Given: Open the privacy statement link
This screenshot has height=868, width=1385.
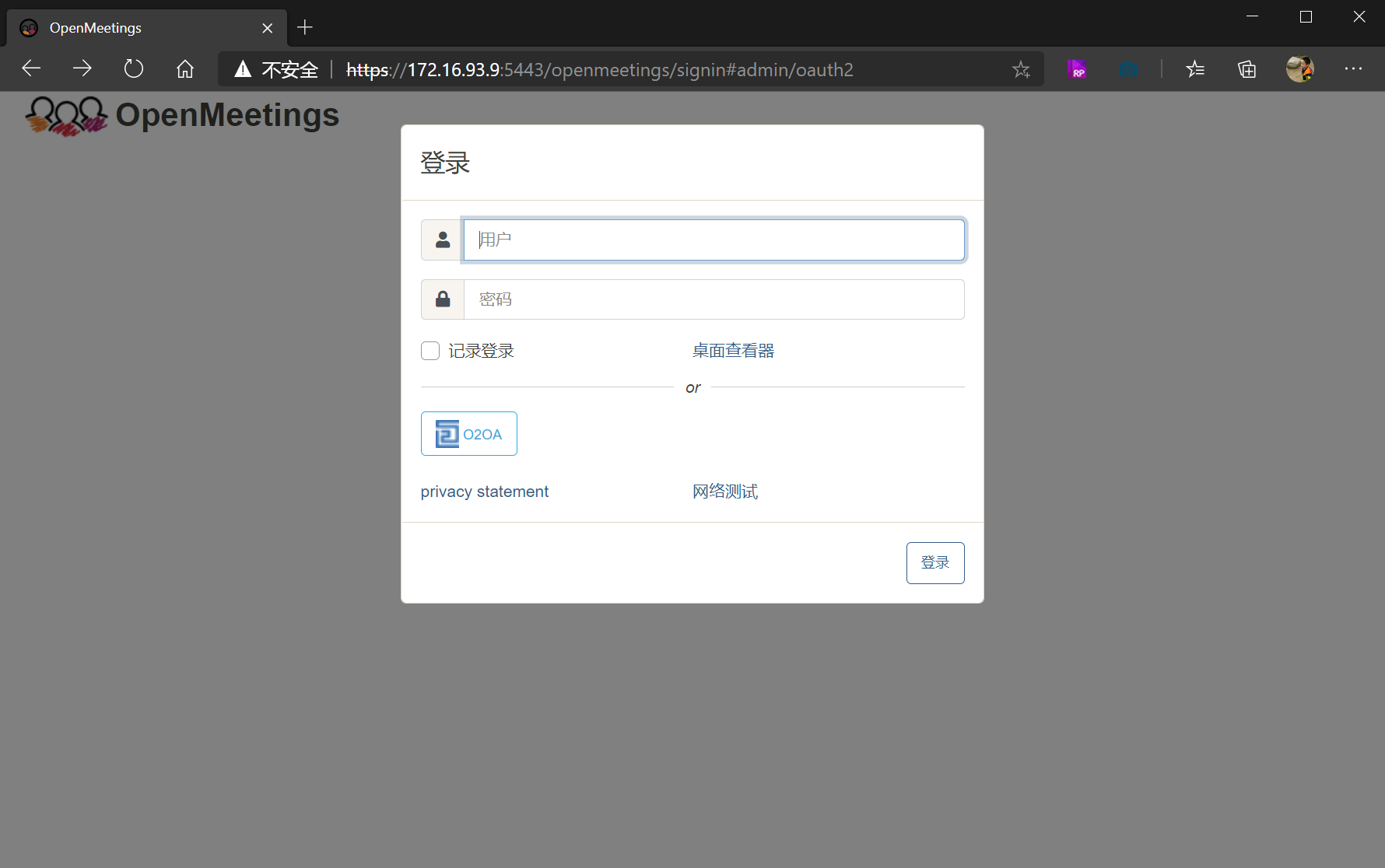Looking at the screenshot, I should [x=484, y=492].
